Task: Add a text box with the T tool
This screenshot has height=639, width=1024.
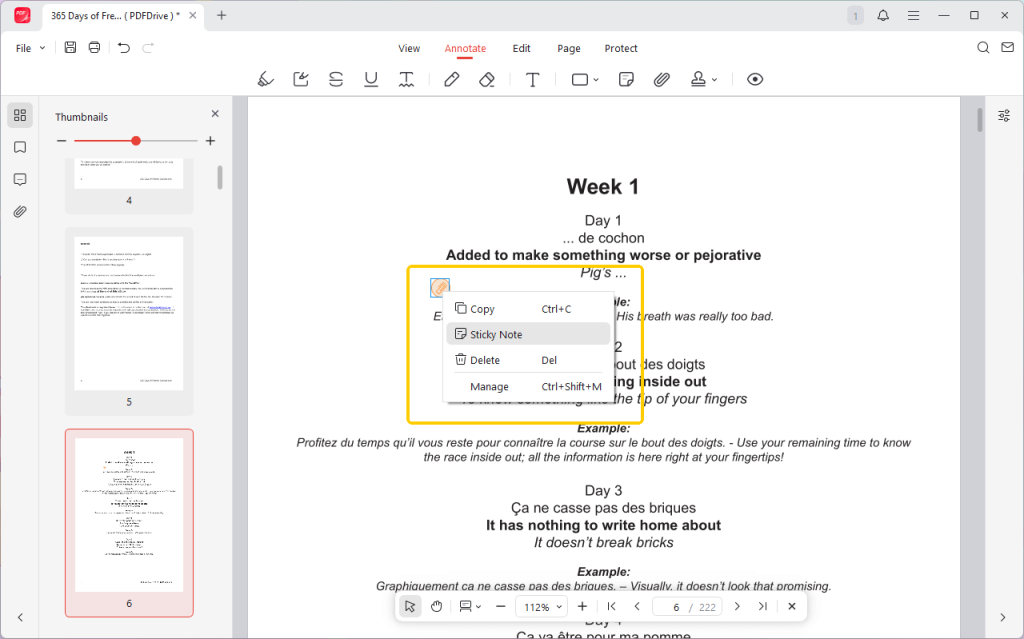Action: click(533, 80)
